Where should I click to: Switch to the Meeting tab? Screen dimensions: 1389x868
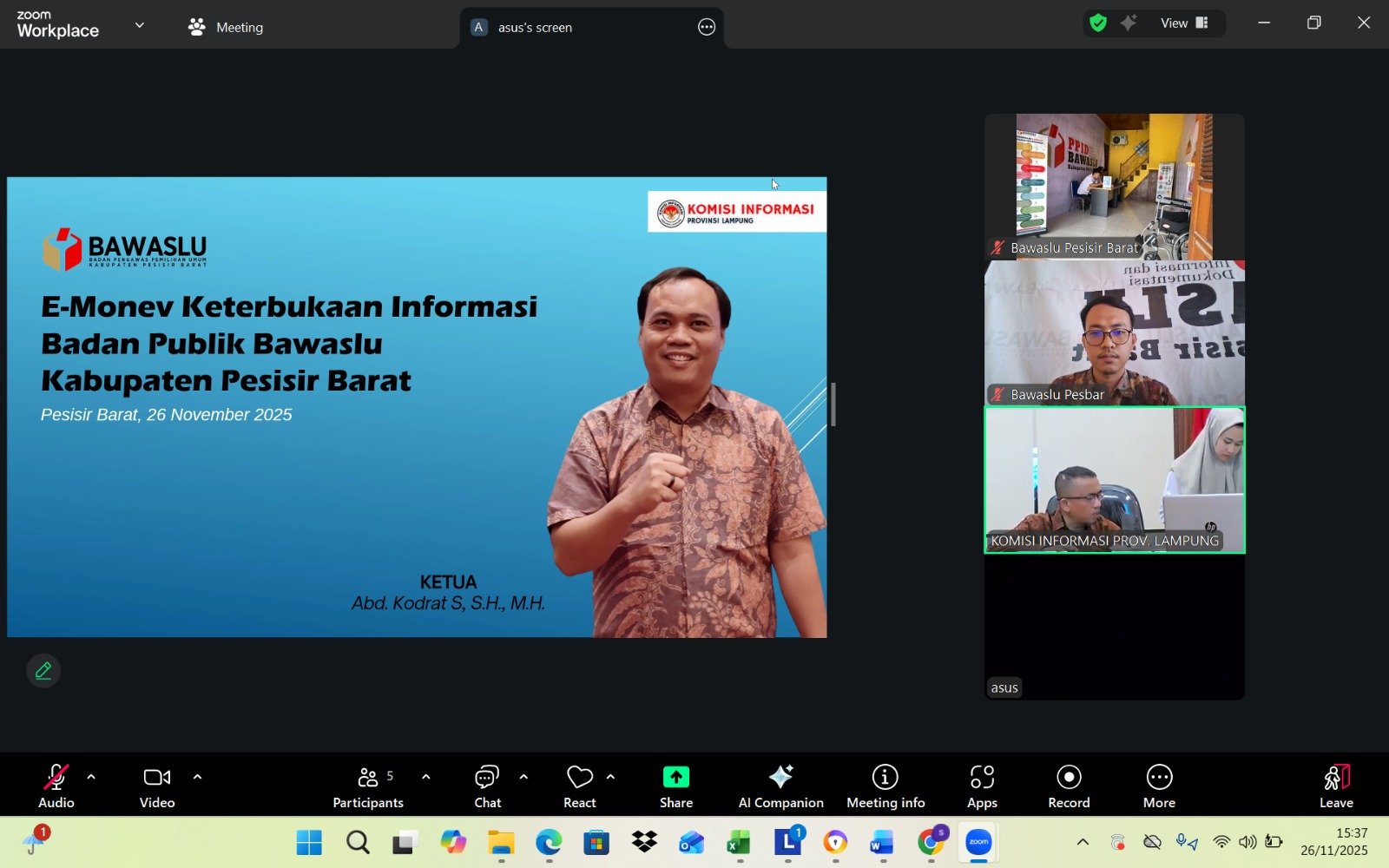click(x=226, y=27)
